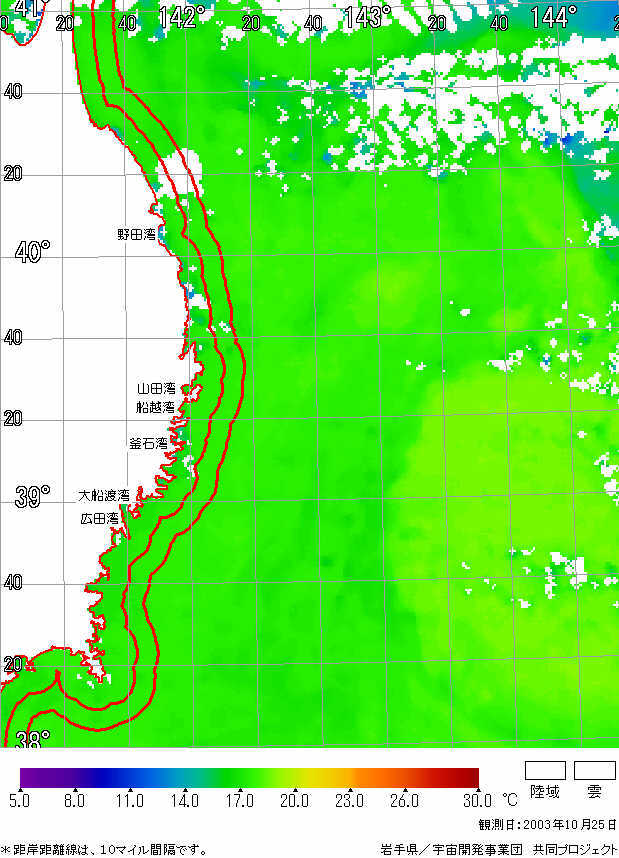The height and width of the screenshot is (858, 619).
Task: Click the 20.0 scale value
Action: tap(294, 801)
